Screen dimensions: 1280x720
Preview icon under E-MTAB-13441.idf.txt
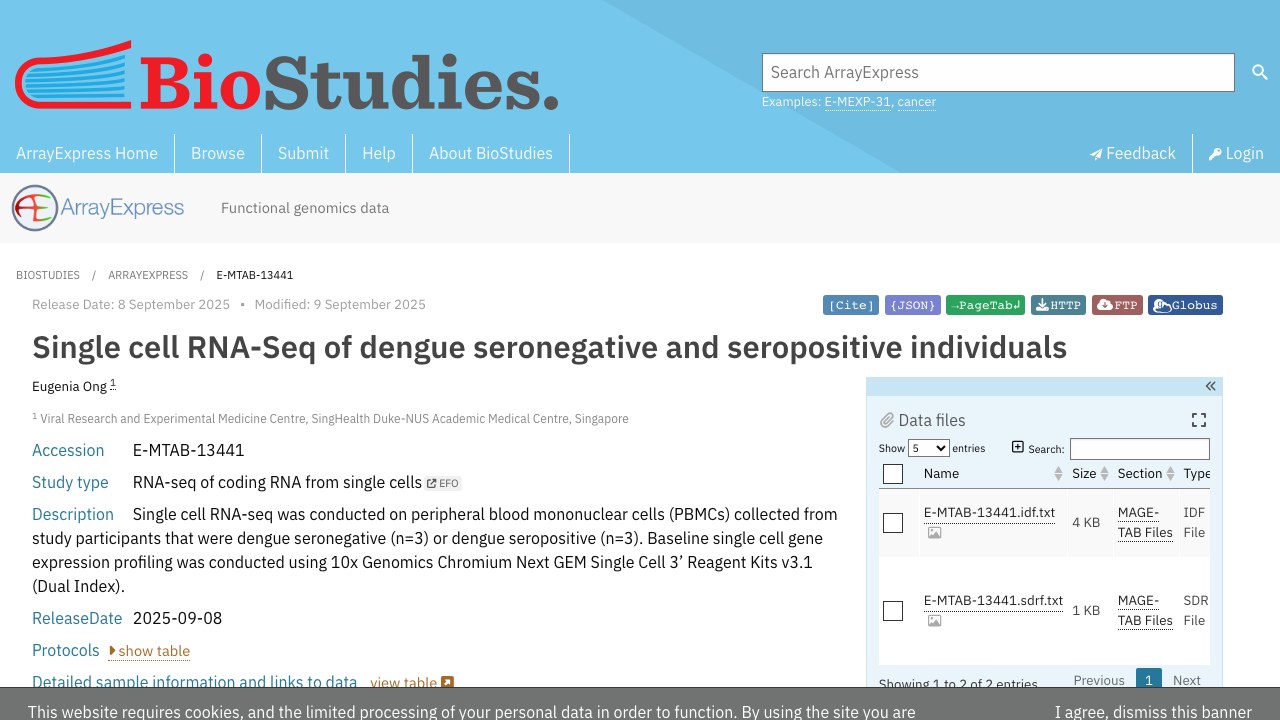(x=934, y=533)
